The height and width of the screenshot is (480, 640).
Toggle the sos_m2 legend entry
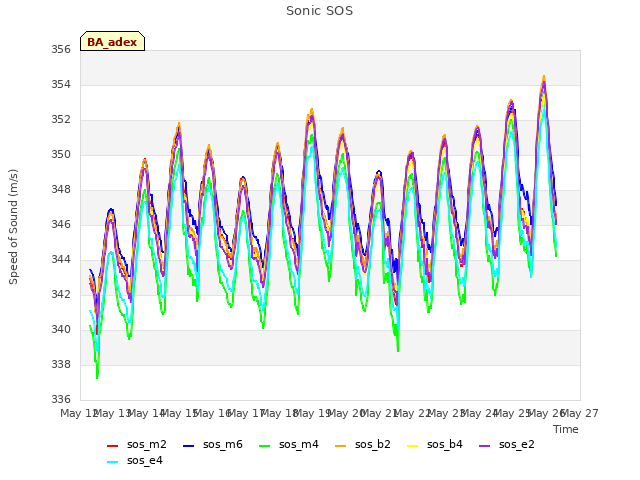(137, 444)
